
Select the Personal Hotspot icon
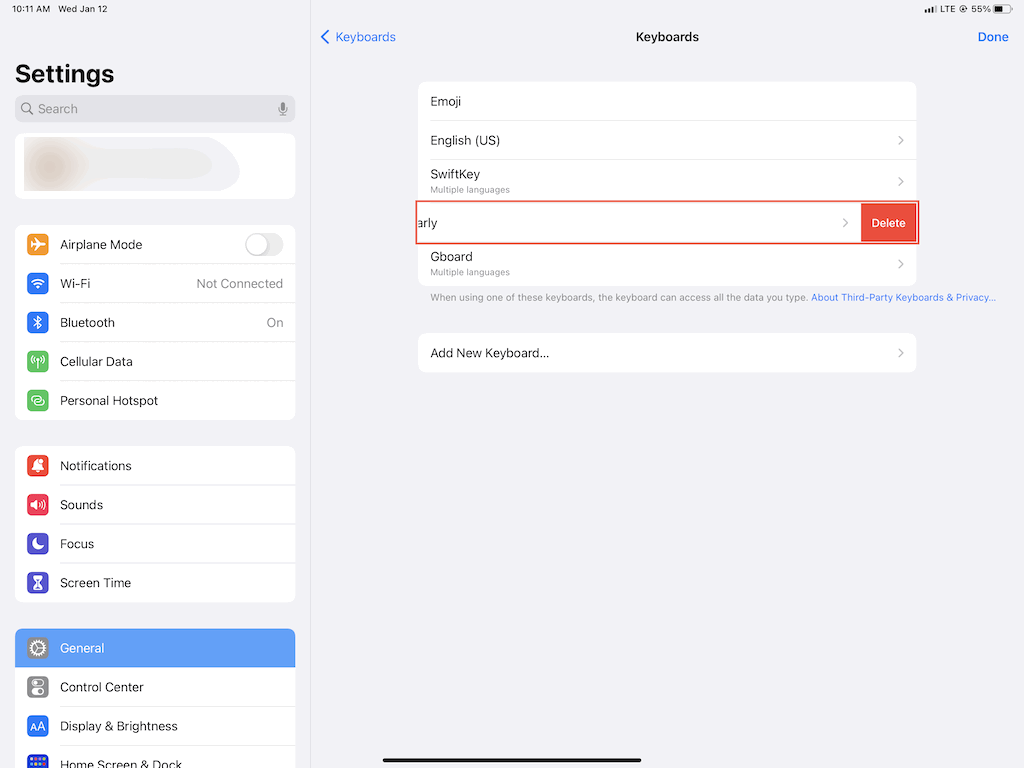tap(37, 400)
